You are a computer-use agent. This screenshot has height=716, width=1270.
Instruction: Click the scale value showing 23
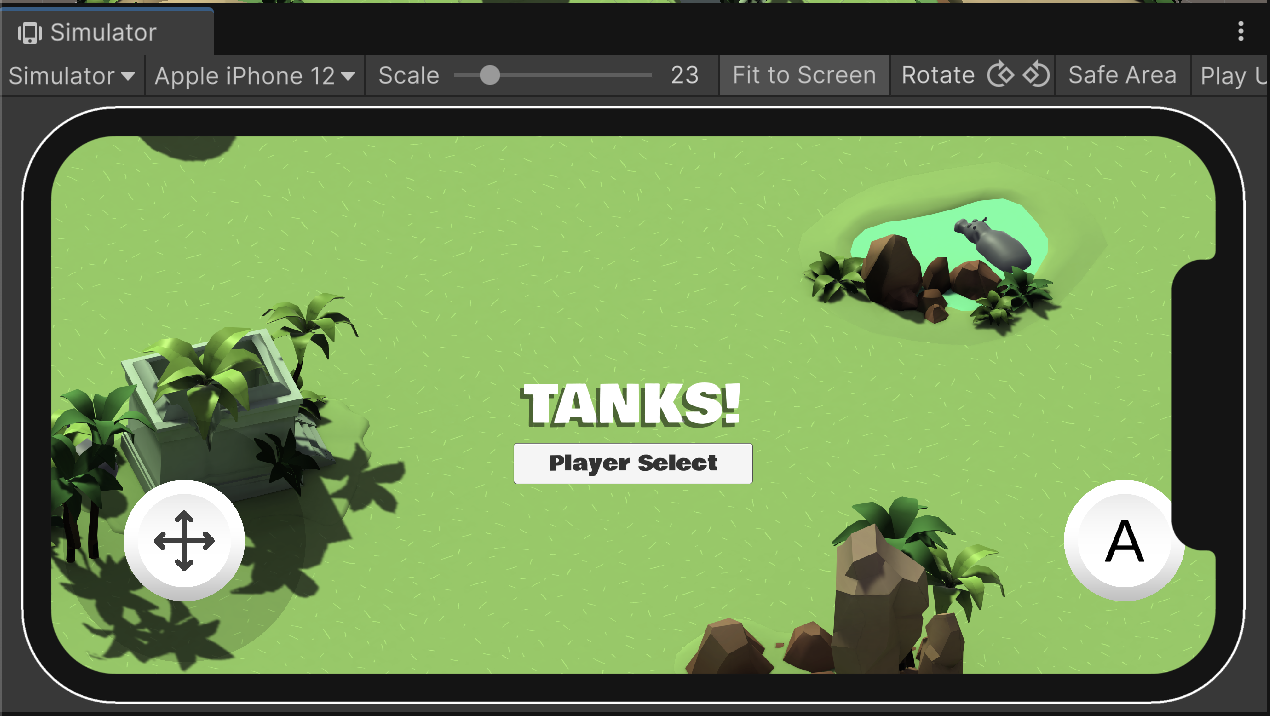[685, 75]
